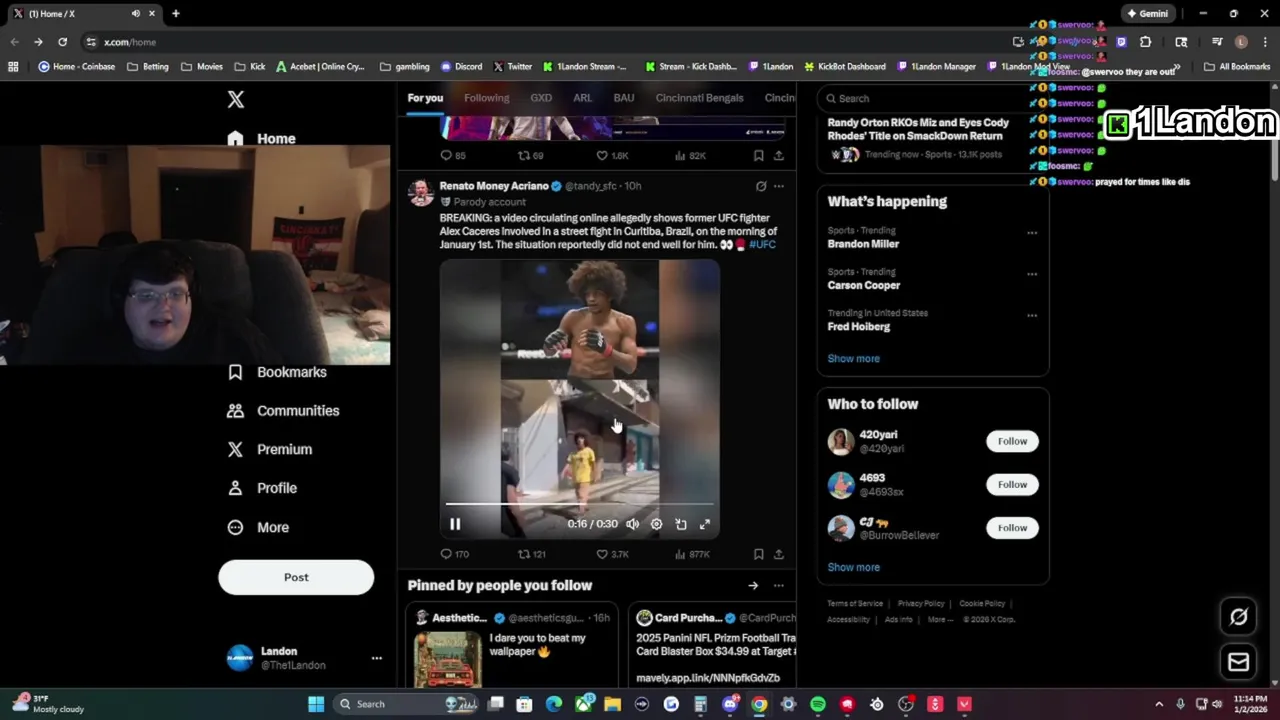Open the X logo home link

[236, 99]
